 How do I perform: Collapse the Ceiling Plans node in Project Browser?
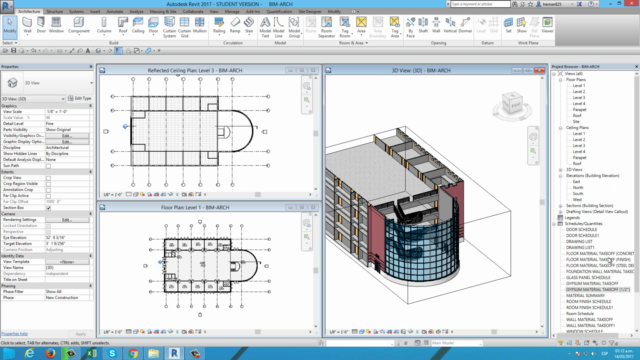[x=560, y=128]
